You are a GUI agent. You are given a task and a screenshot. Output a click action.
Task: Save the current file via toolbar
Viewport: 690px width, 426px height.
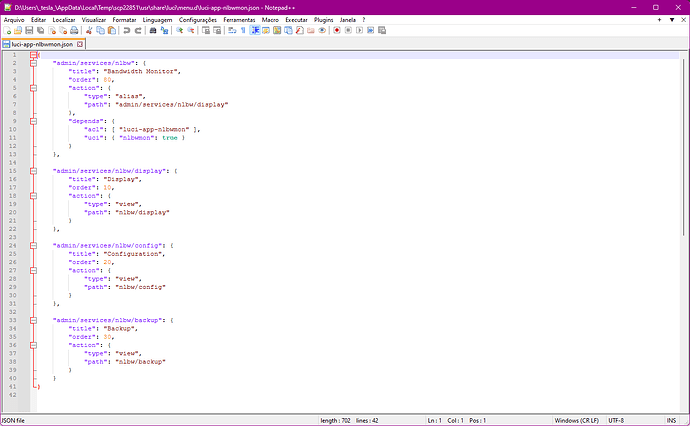[x=29, y=30]
